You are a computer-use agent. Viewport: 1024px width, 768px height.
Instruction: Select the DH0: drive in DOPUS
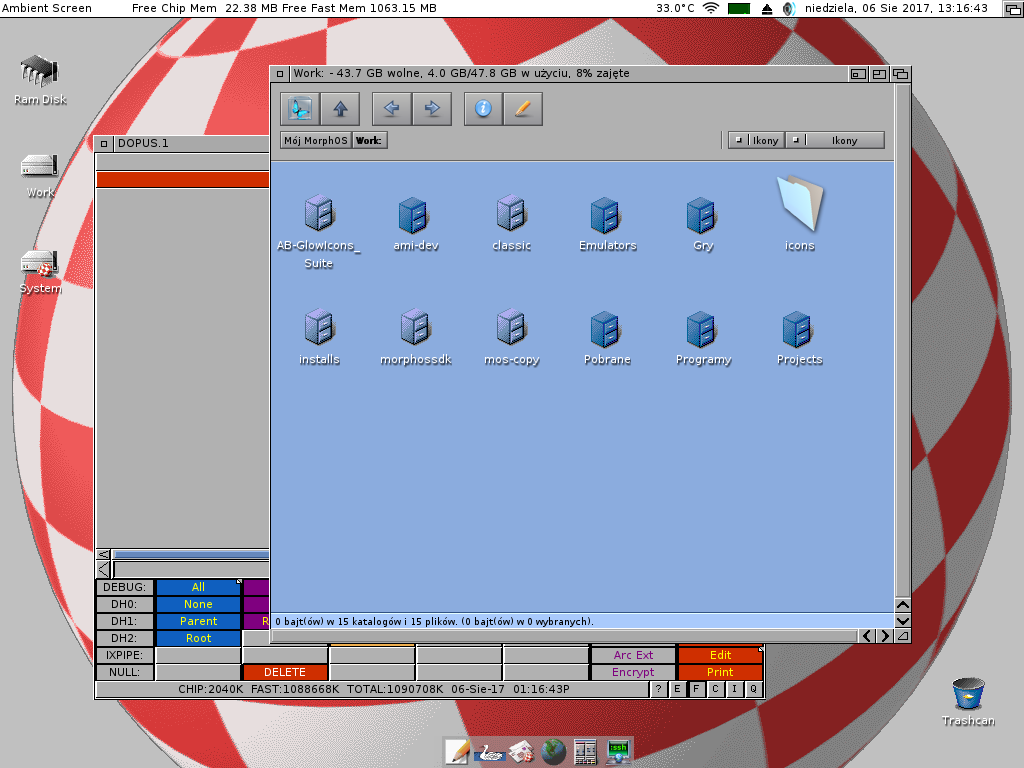(x=125, y=604)
